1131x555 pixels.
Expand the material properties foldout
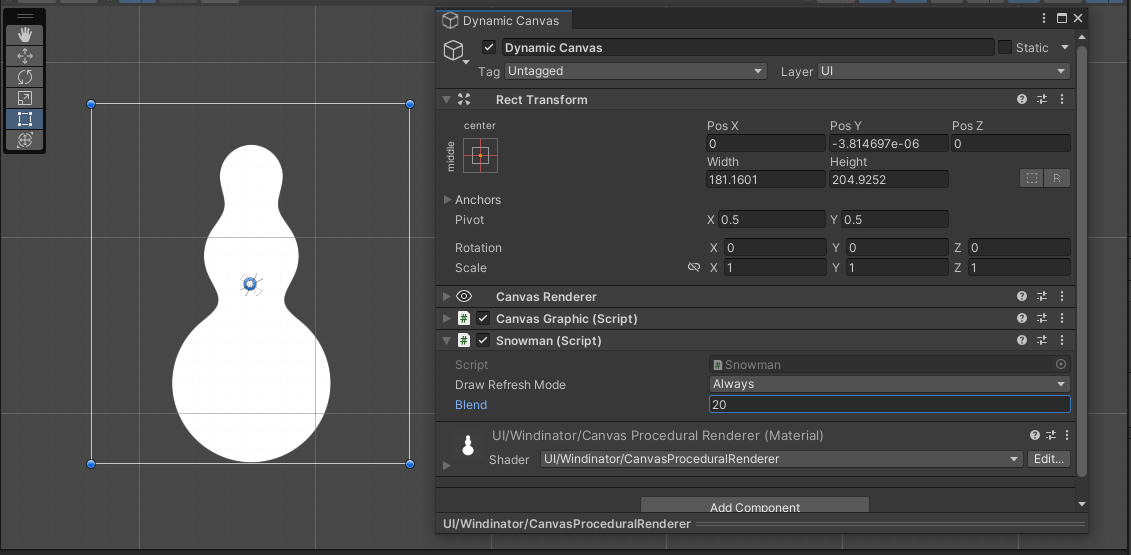(x=446, y=465)
